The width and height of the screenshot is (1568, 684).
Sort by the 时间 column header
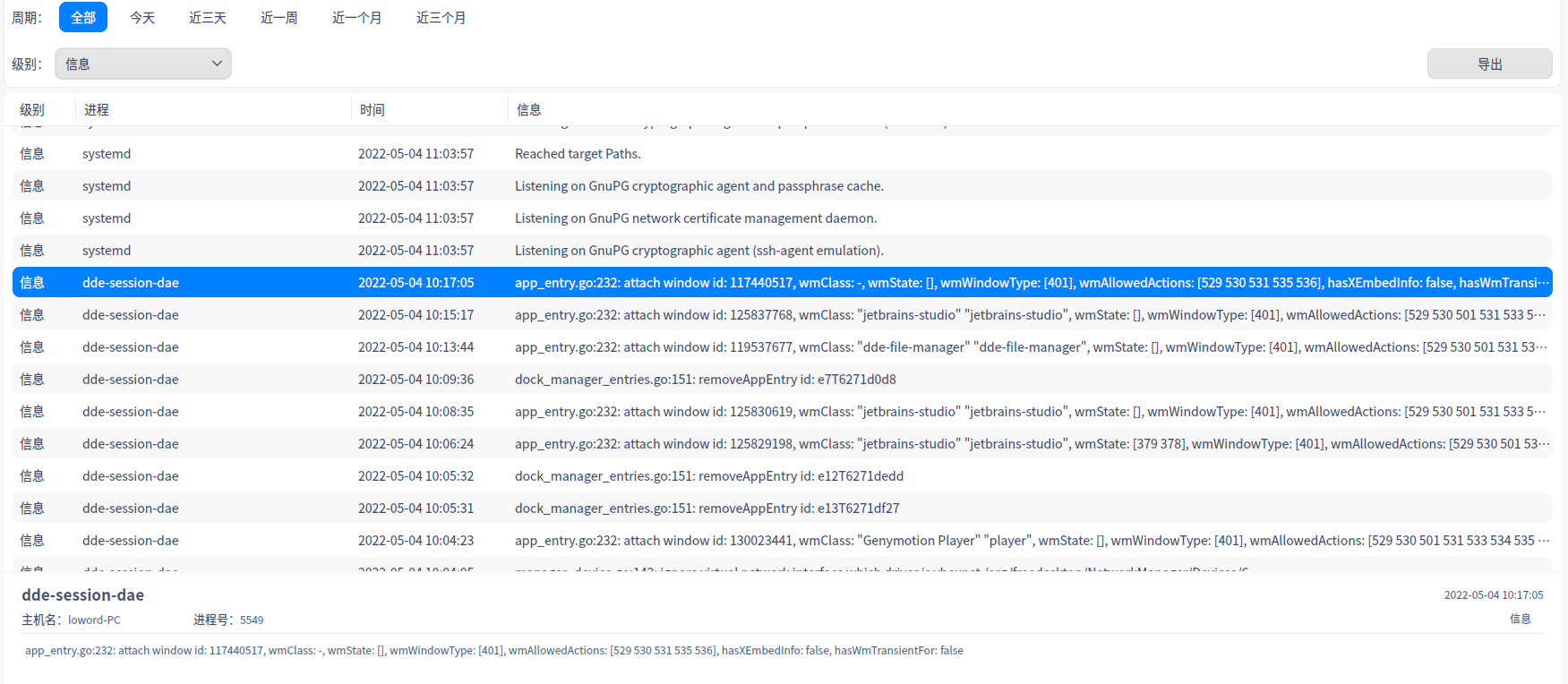(373, 110)
